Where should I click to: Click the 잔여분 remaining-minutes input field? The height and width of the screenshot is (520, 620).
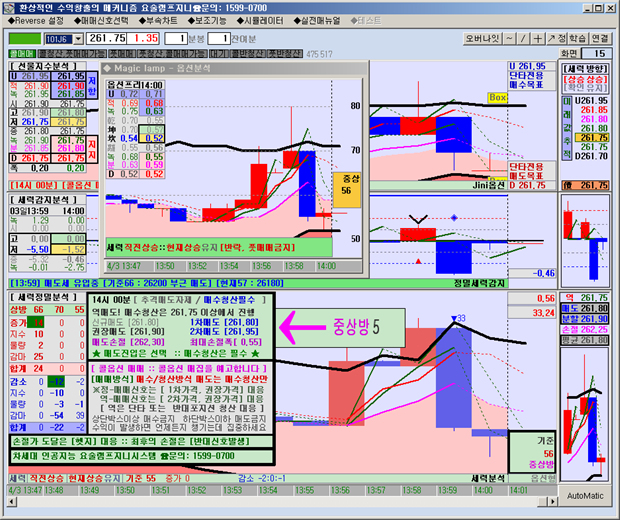[x=219, y=39]
